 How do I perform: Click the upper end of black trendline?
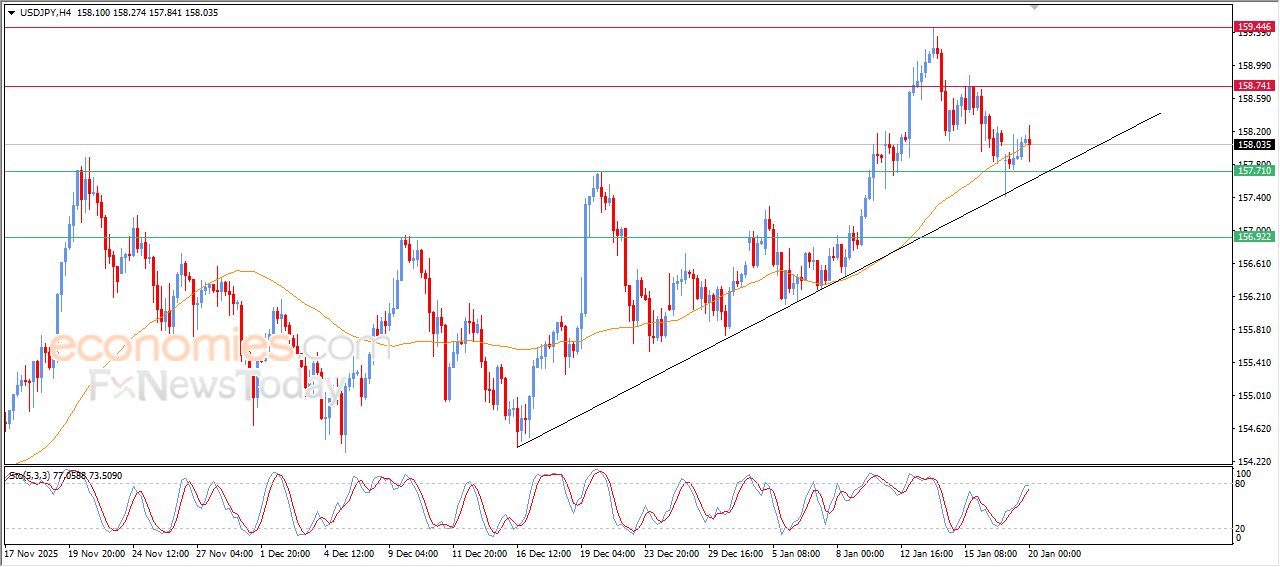point(1159,114)
